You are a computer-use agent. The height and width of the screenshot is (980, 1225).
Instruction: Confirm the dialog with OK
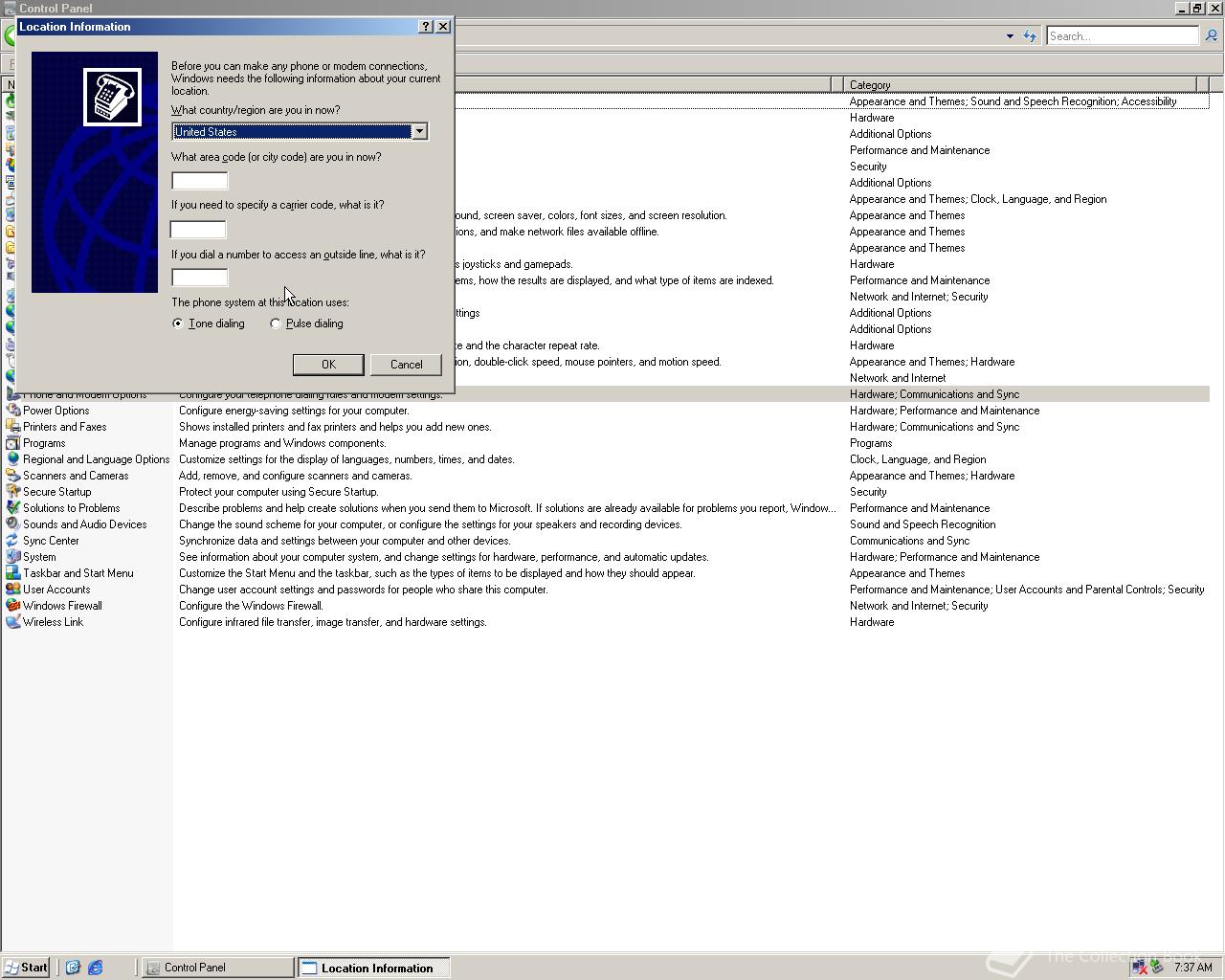point(328,365)
